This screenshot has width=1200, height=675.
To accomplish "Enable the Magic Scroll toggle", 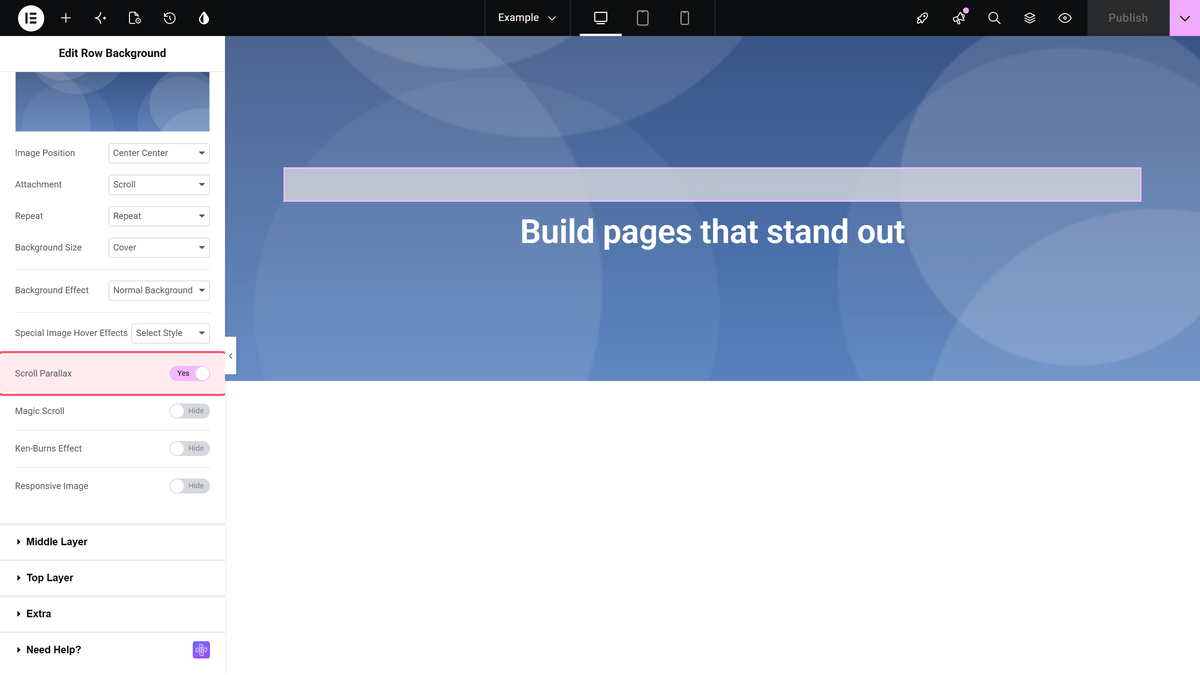I will click(x=189, y=411).
